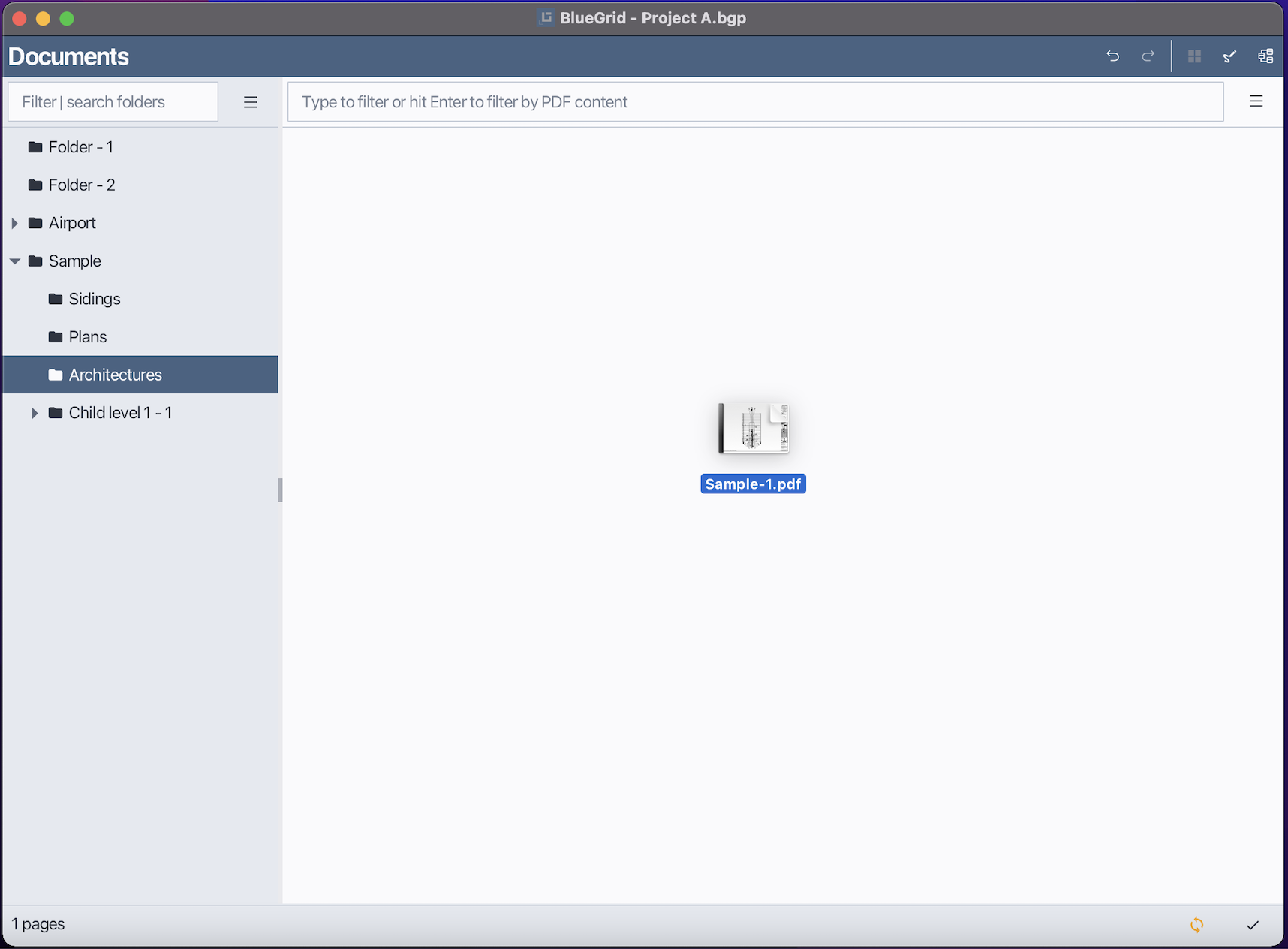Open the folder filter options menu icon
This screenshot has height=949, width=1288.
tap(250, 101)
